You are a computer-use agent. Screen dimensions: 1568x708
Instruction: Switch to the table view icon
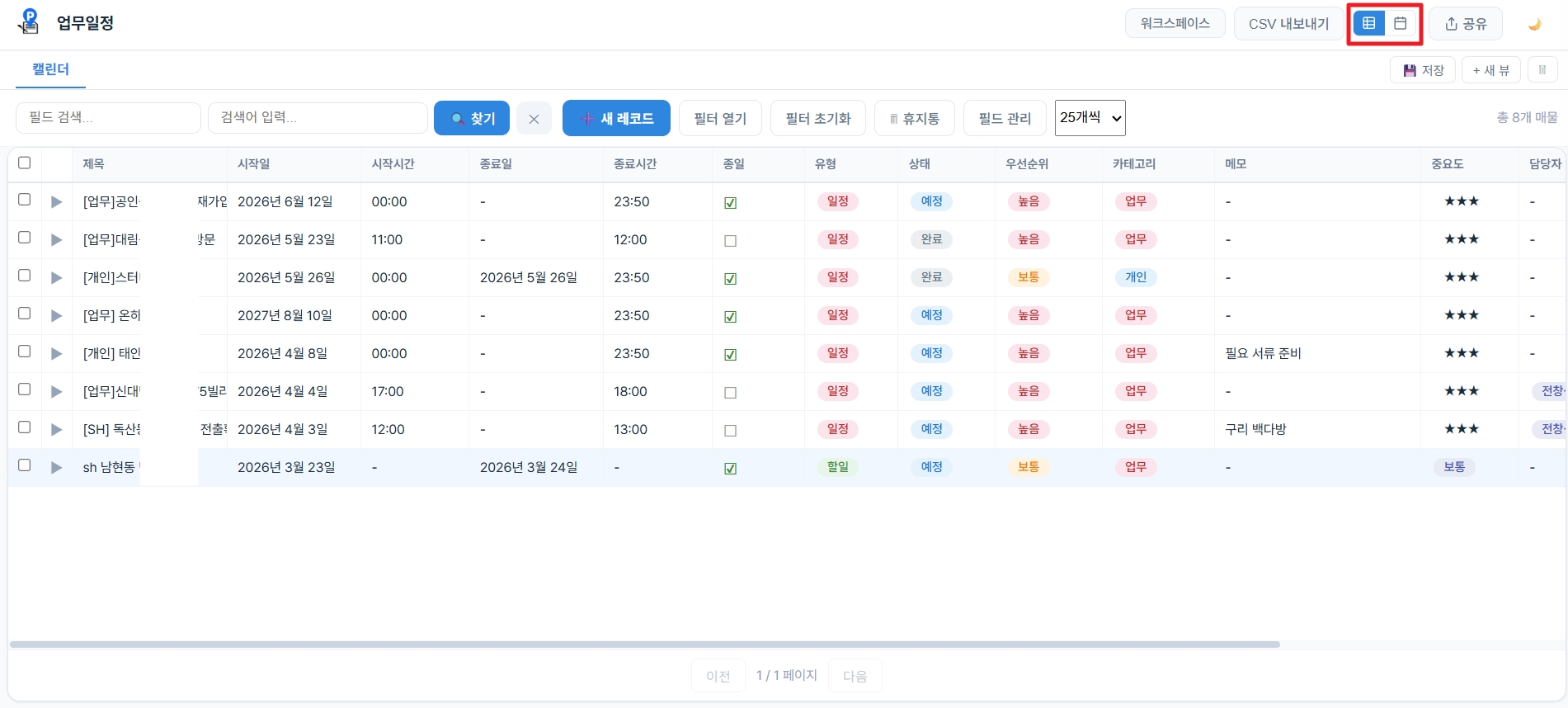1369,23
